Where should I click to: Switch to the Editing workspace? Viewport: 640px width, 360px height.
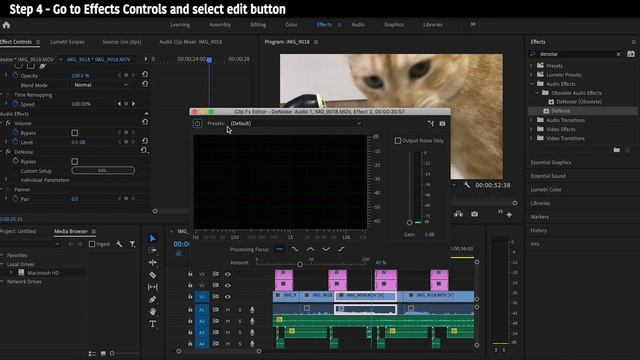(x=258, y=24)
